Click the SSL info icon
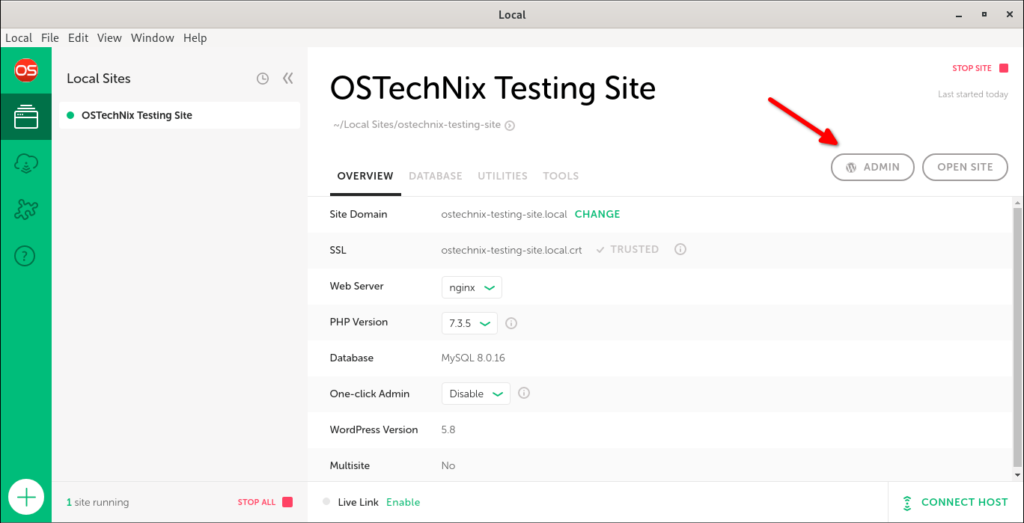The height and width of the screenshot is (523, 1024). pyautogui.click(x=680, y=249)
